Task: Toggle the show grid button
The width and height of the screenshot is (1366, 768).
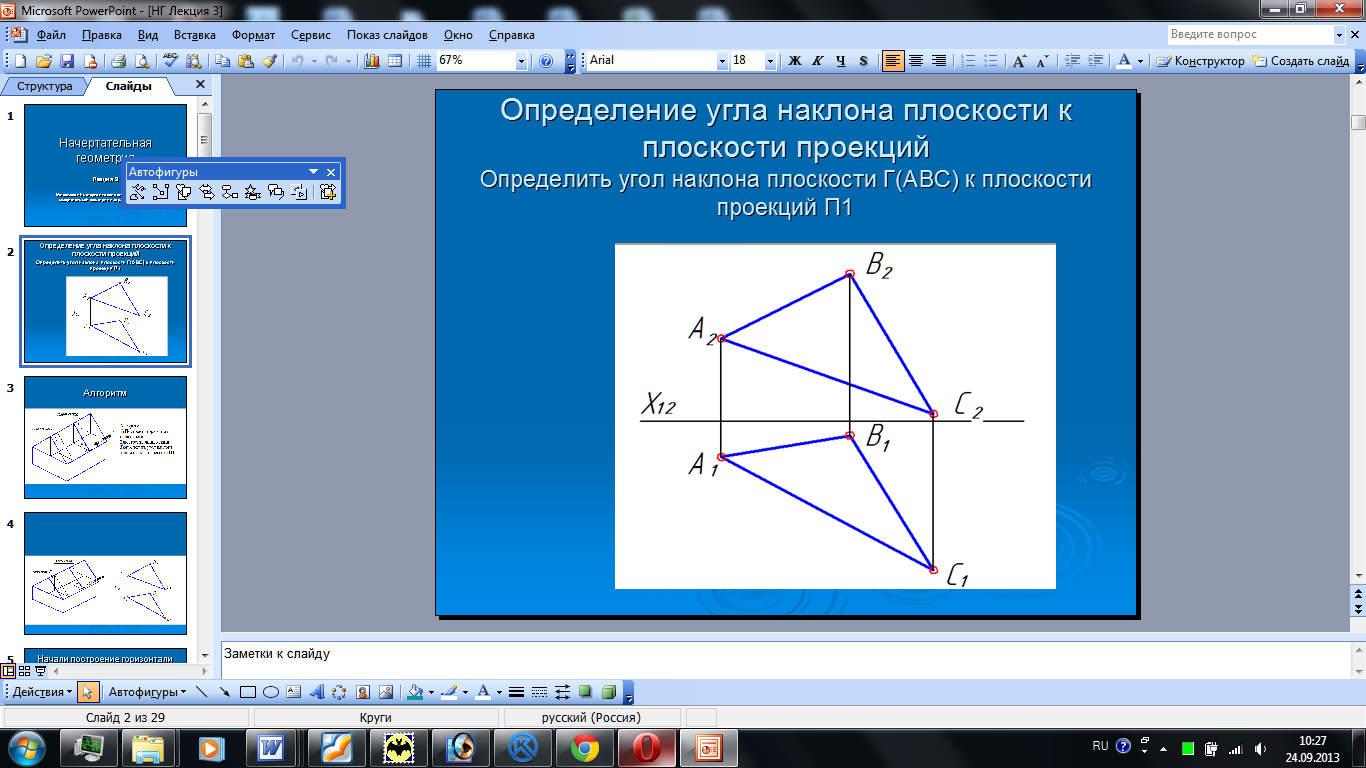Action: pyautogui.click(x=423, y=61)
